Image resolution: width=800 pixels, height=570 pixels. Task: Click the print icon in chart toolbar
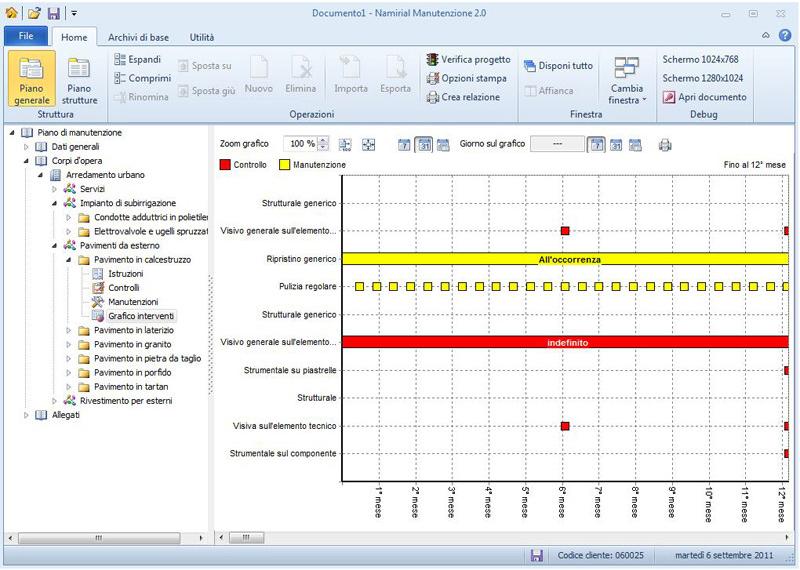point(665,145)
